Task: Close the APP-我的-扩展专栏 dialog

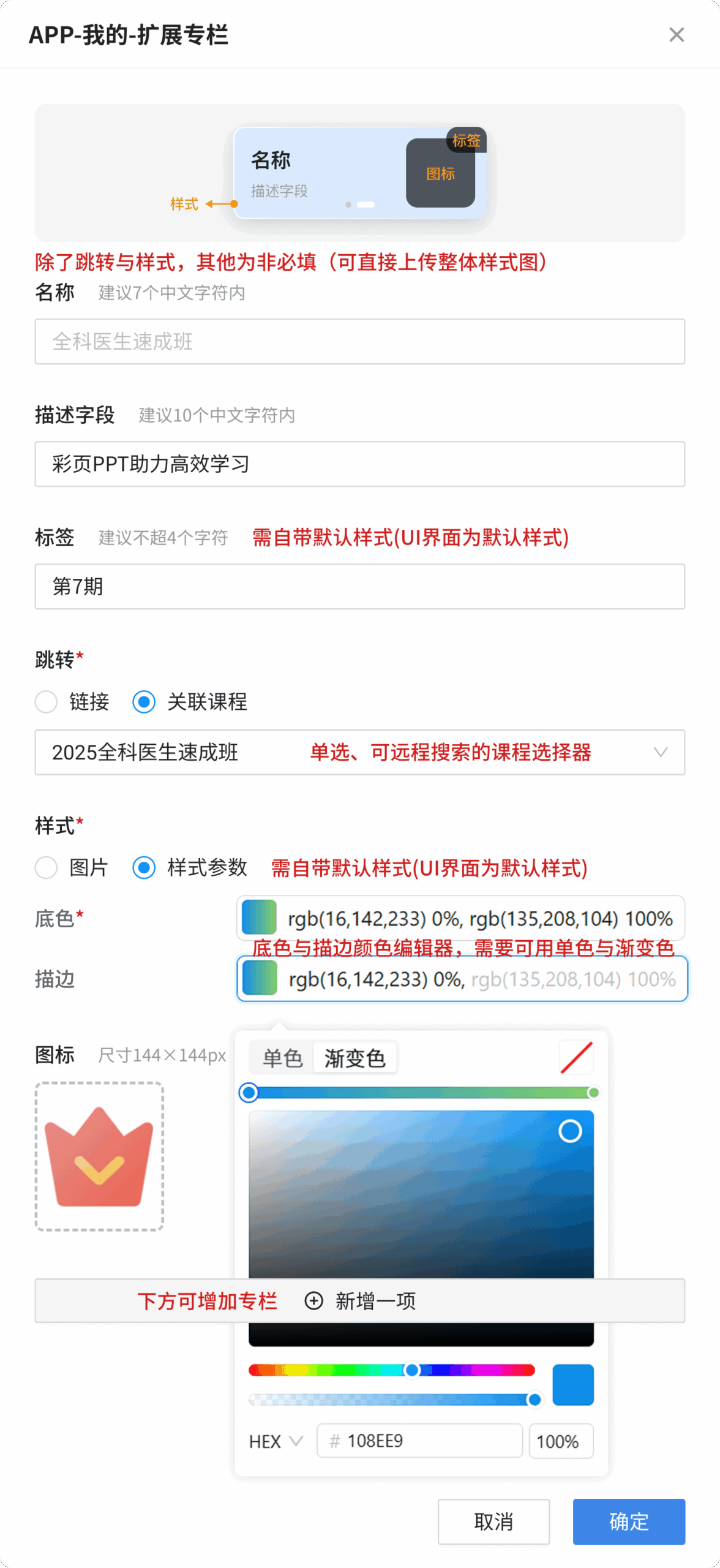Action: click(x=676, y=35)
